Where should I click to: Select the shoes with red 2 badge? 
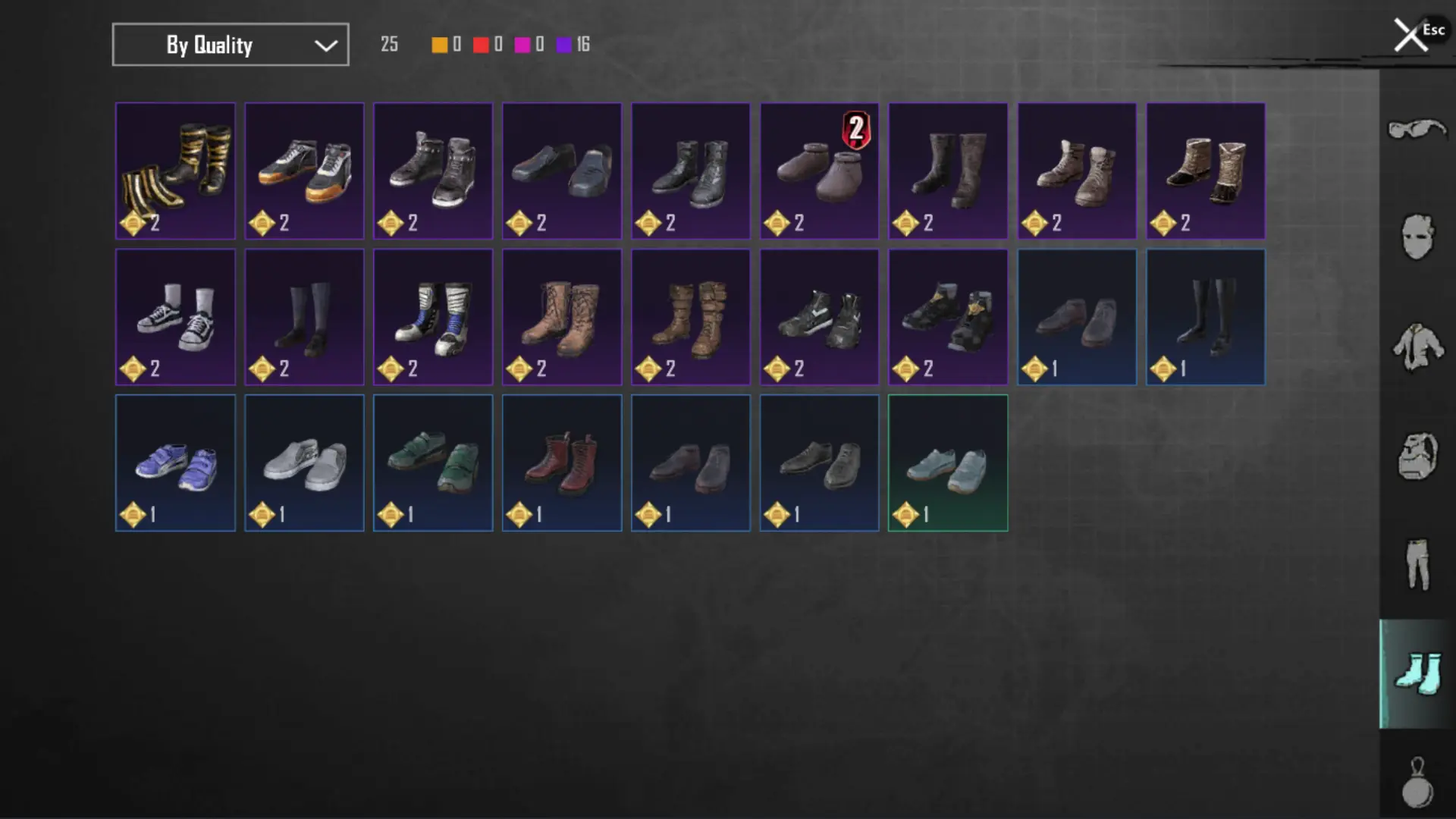(819, 171)
